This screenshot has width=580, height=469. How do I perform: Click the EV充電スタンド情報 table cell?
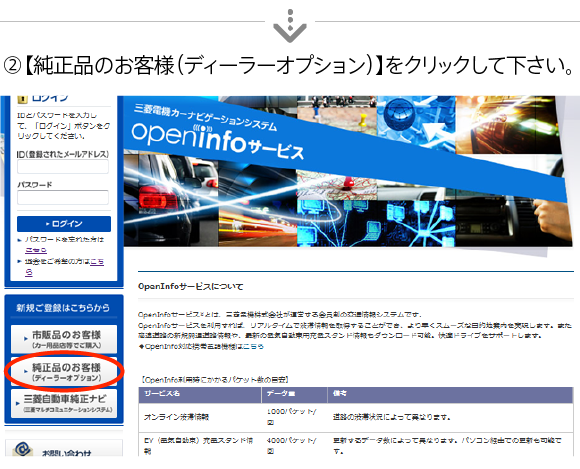pos(200,445)
